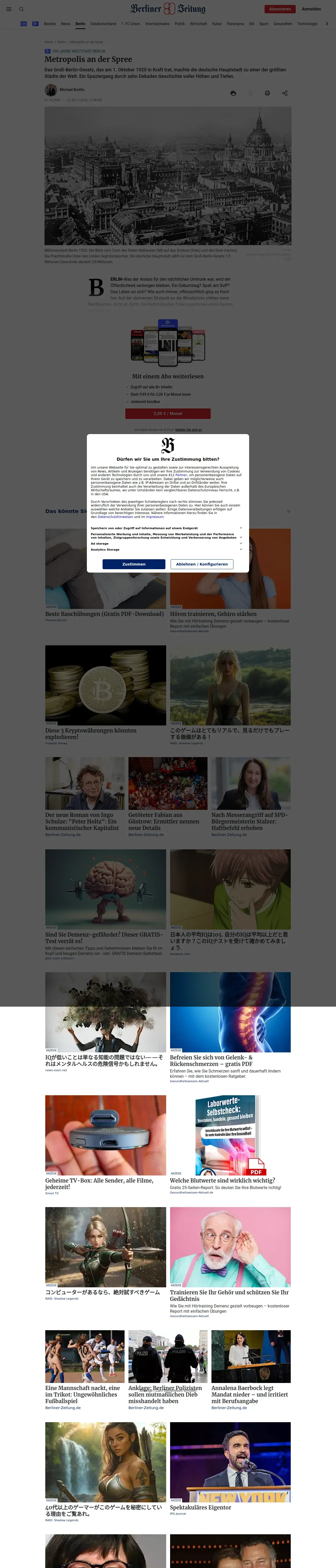Select the Berlin navigation tab
The height and width of the screenshot is (1568, 336).
[x=81, y=24]
